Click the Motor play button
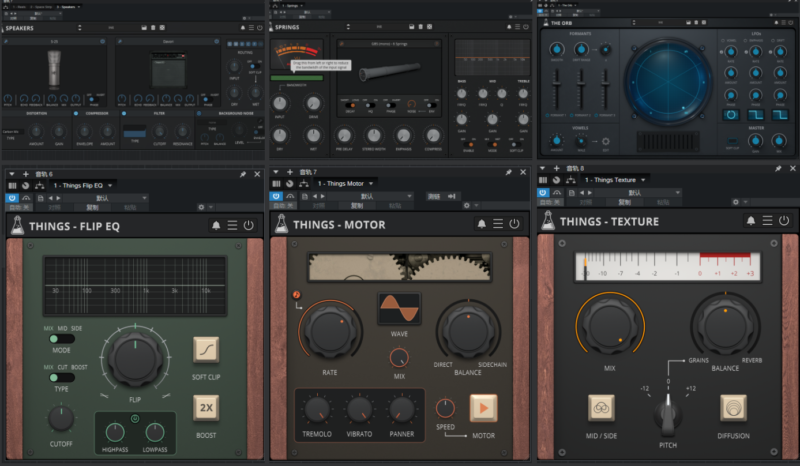 click(x=483, y=409)
